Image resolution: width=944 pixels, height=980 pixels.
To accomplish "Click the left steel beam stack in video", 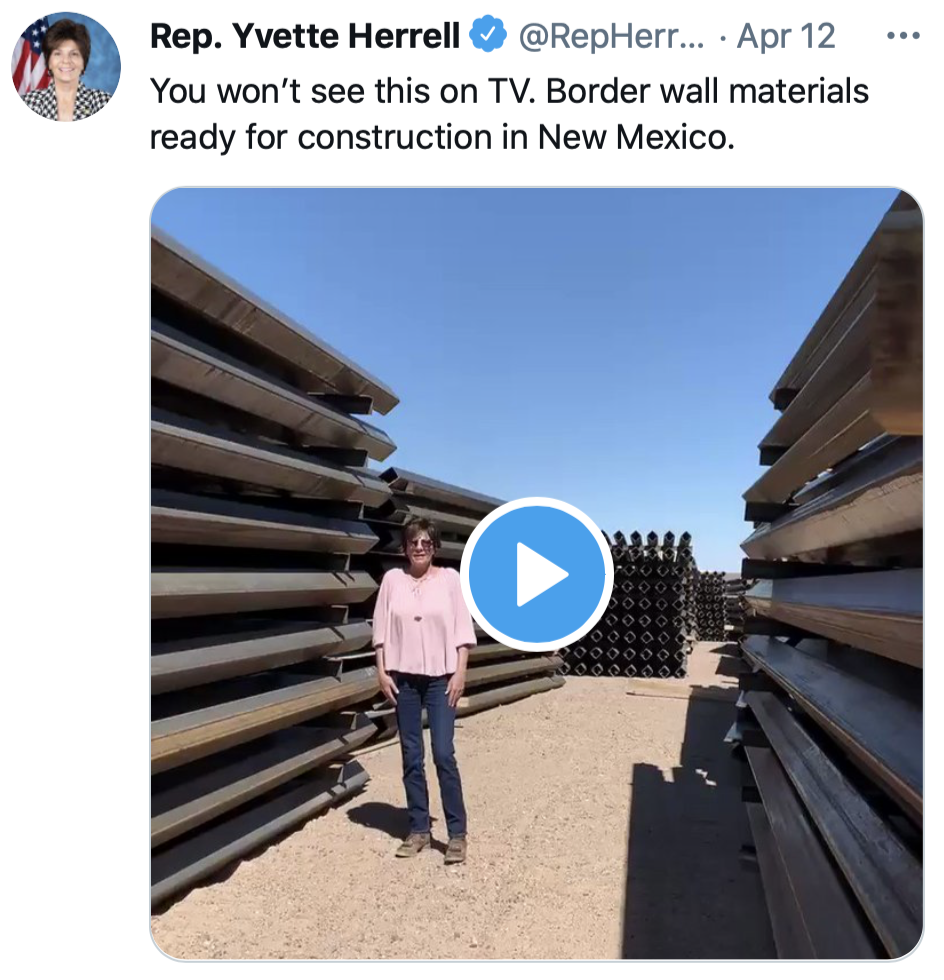I will coord(263,562).
